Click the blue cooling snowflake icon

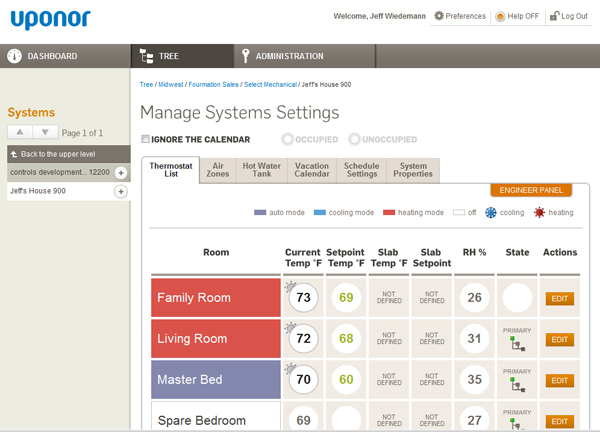tap(491, 212)
